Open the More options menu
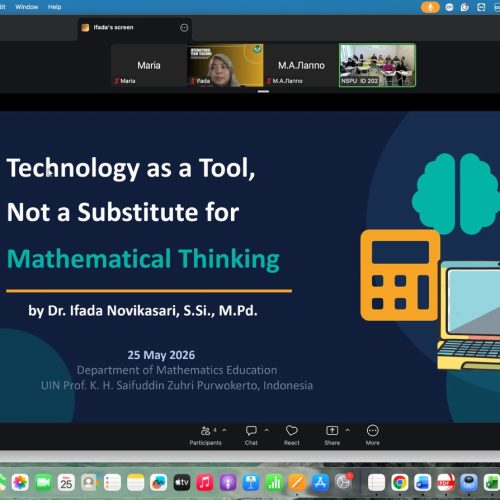500x500 pixels. (x=372, y=435)
